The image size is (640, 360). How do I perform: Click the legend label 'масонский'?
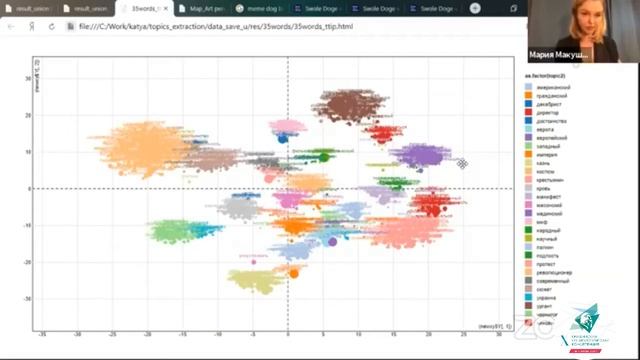(x=549, y=205)
